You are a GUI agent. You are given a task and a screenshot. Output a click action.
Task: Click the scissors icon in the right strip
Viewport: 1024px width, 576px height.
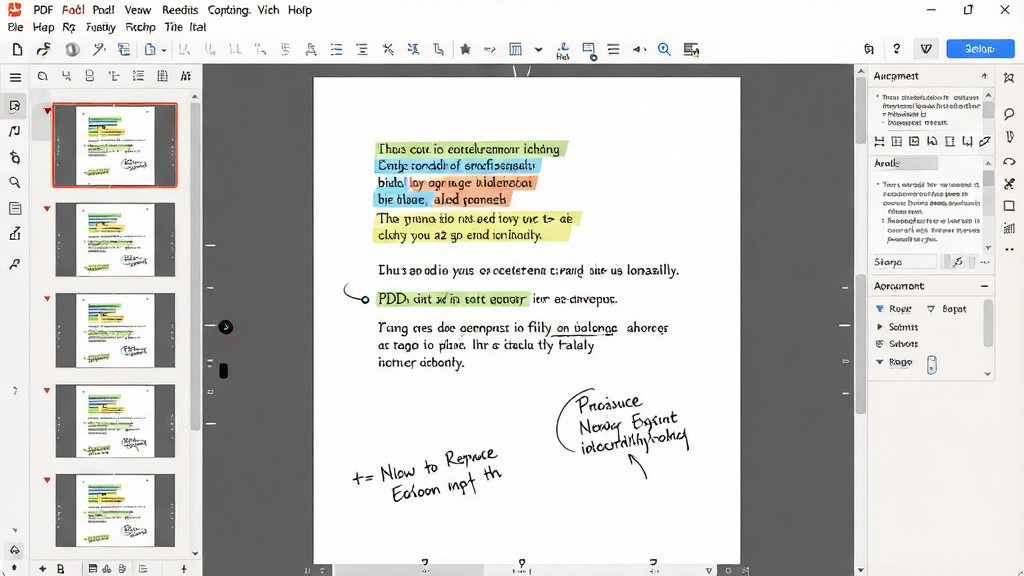coord(1009,184)
